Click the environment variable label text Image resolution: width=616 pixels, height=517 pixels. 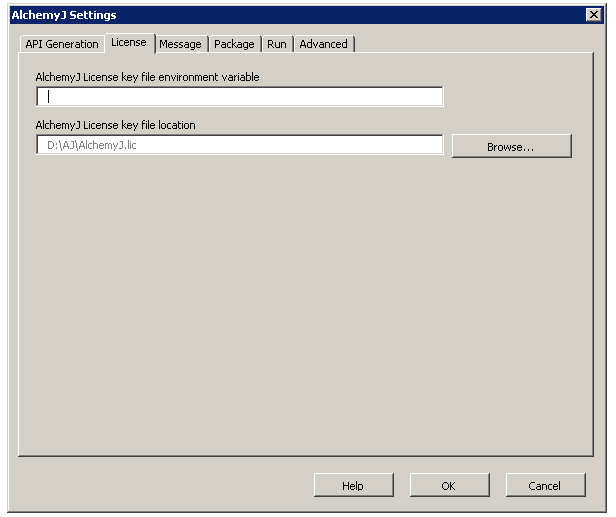click(x=147, y=77)
